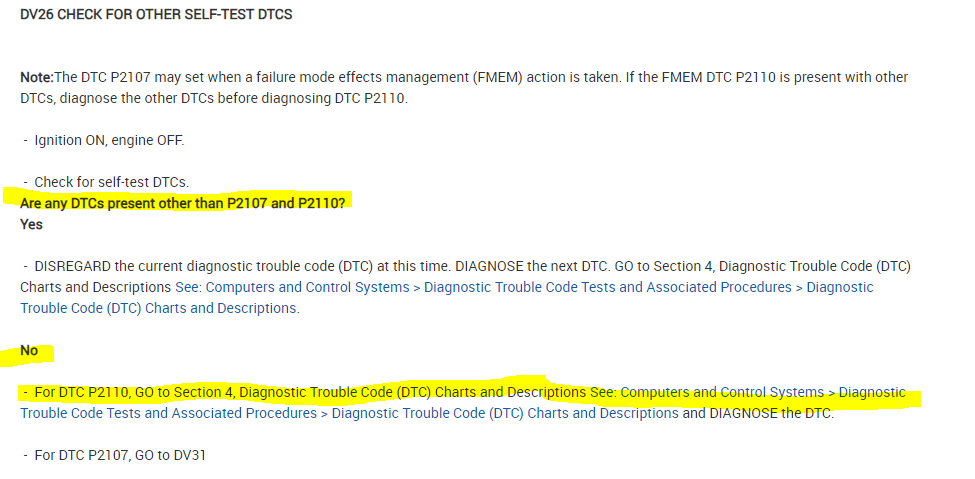975x479 pixels.
Task: Click the bold 'Yes' answer label
Action: (x=31, y=224)
